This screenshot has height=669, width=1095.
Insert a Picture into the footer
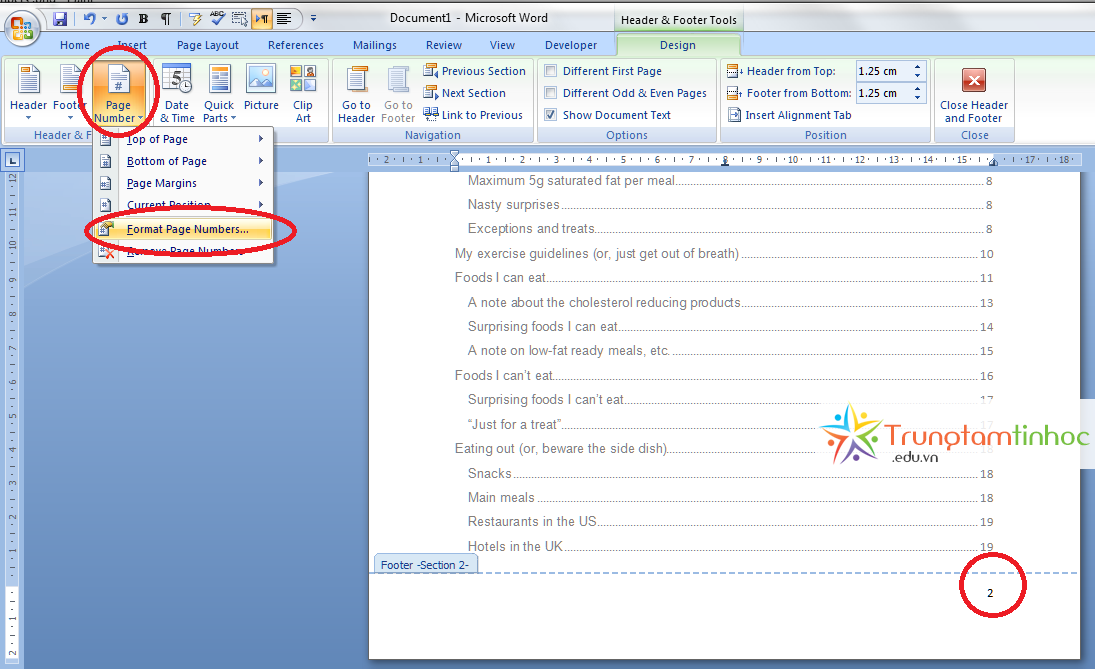[x=261, y=87]
